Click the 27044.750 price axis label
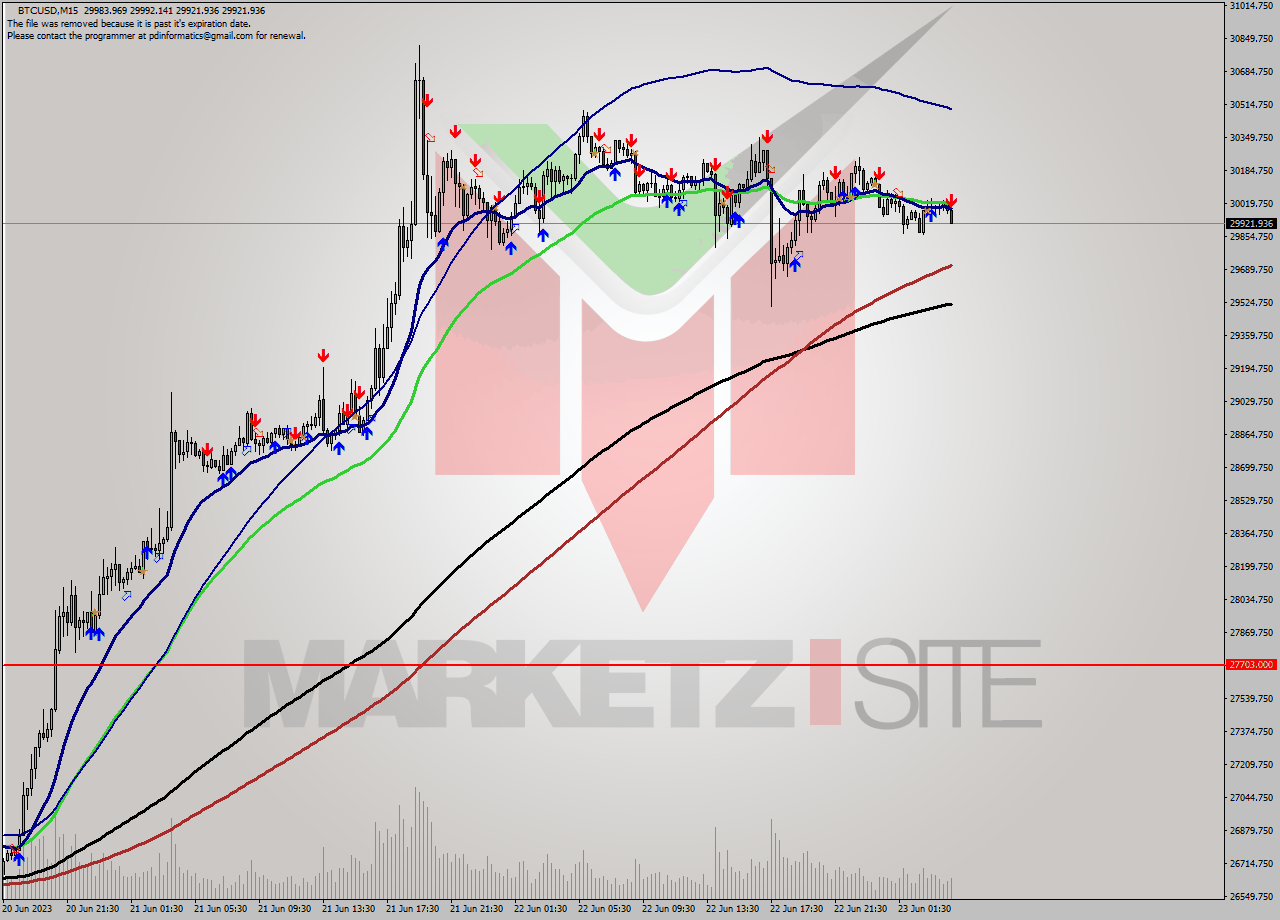This screenshot has height=920, width=1280. click(1251, 797)
